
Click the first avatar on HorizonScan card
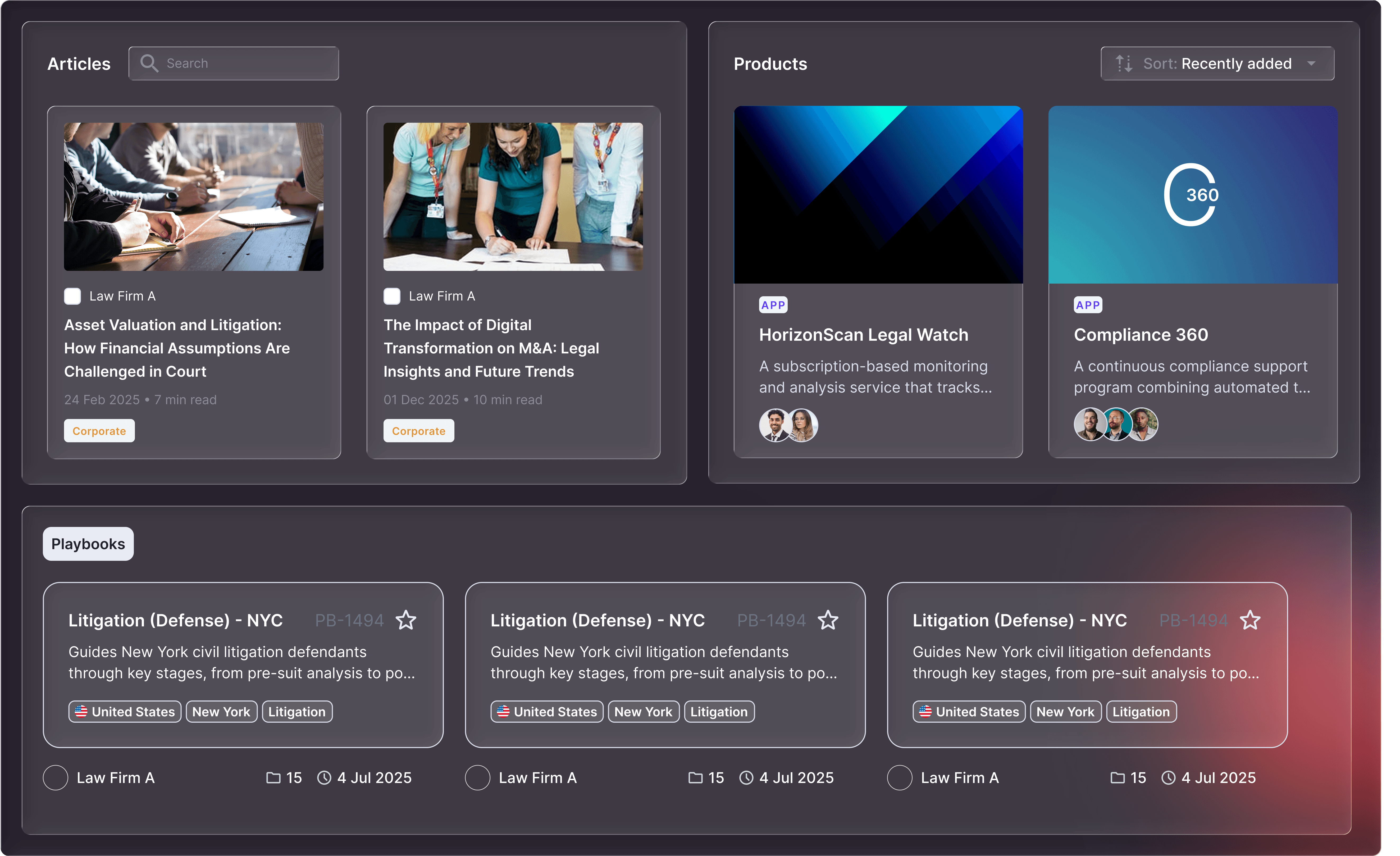(774, 425)
